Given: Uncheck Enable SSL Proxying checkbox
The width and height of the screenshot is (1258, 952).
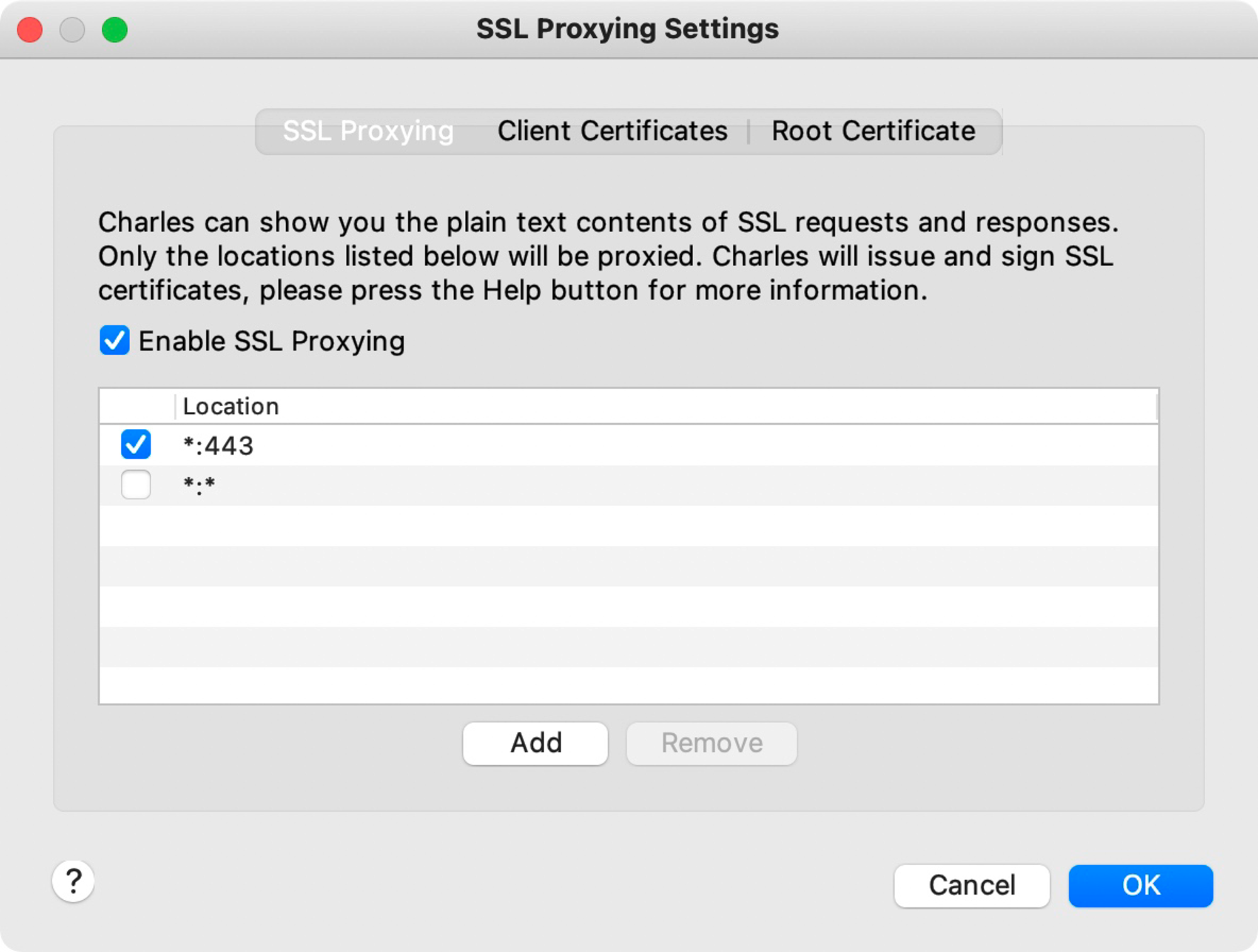Looking at the screenshot, I should click(x=114, y=340).
